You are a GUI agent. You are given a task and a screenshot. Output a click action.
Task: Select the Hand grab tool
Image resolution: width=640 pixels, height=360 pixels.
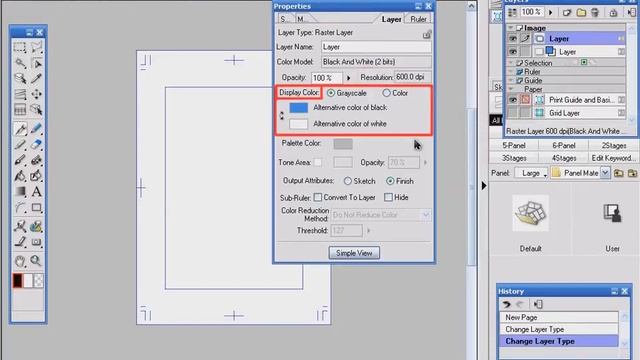pyautogui.click(x=20, y=260)
